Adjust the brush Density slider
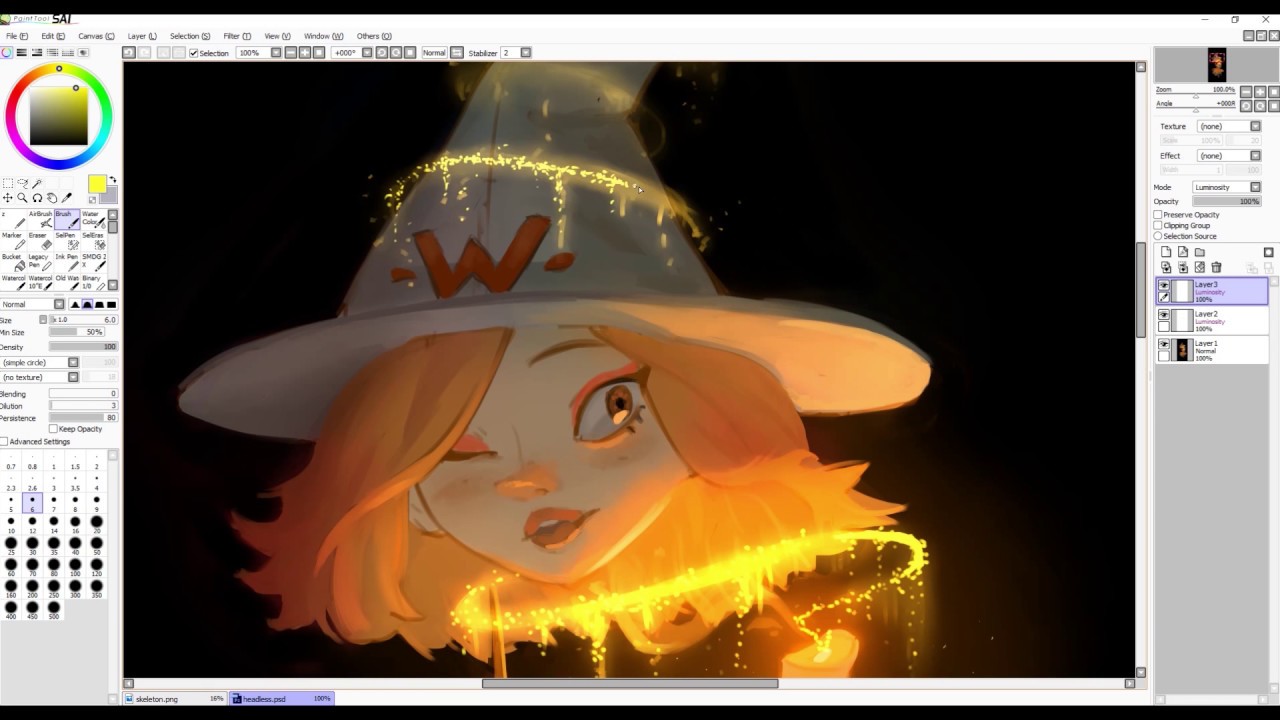The image size is (1280, 720). pyautogui.click(x=83, y=347)
